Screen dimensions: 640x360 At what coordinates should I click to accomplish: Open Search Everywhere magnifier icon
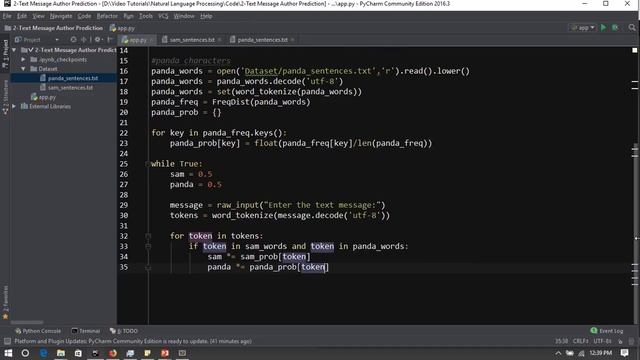[632, 27]
